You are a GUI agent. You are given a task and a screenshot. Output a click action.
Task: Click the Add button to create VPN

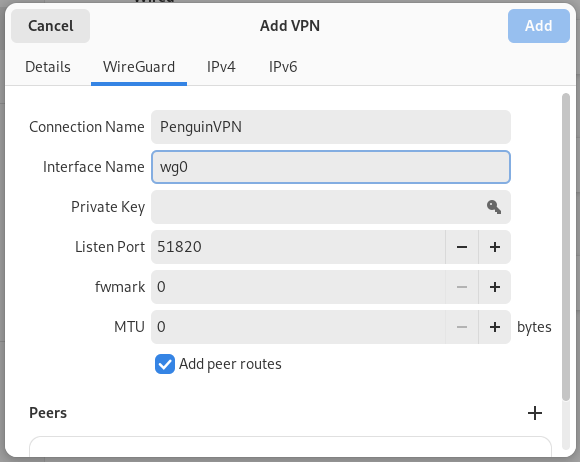pyautogui.click(x=539, y=26)
